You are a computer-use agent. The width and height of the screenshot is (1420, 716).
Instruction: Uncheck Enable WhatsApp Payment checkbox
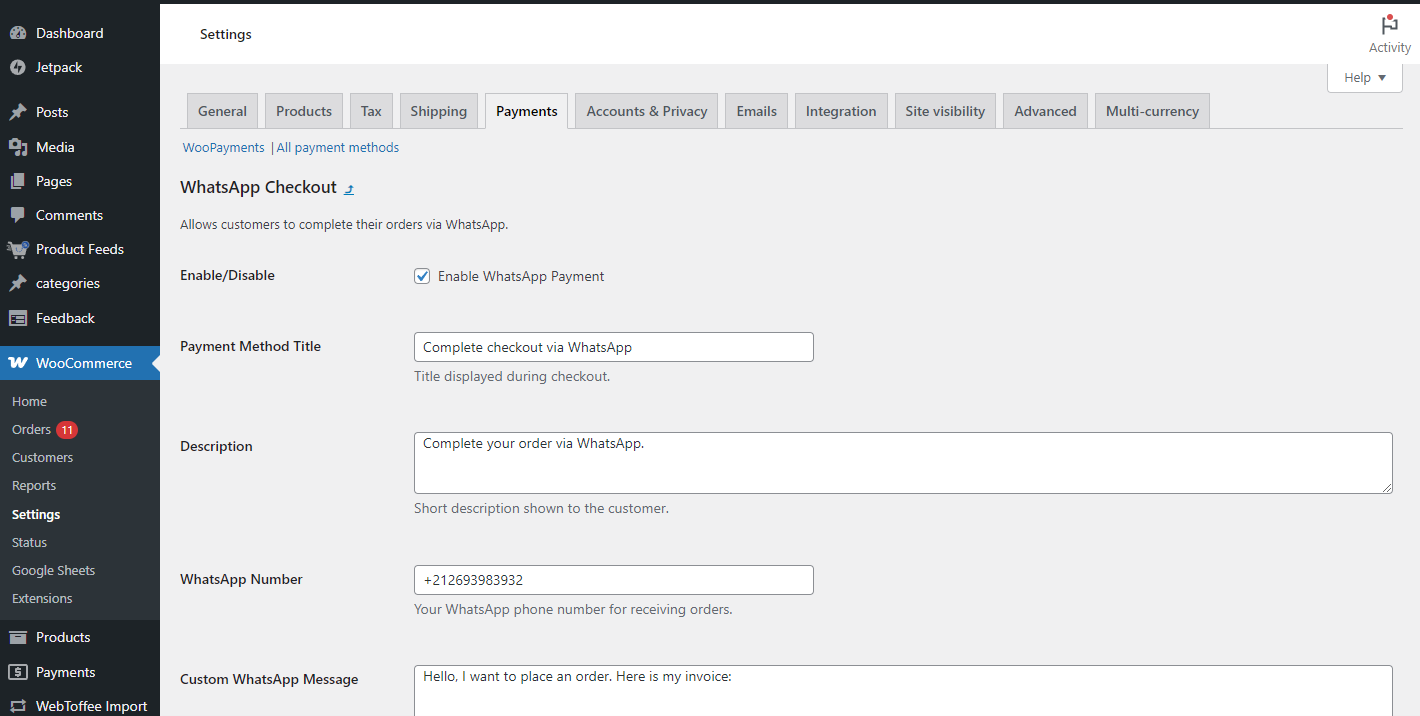422,276
